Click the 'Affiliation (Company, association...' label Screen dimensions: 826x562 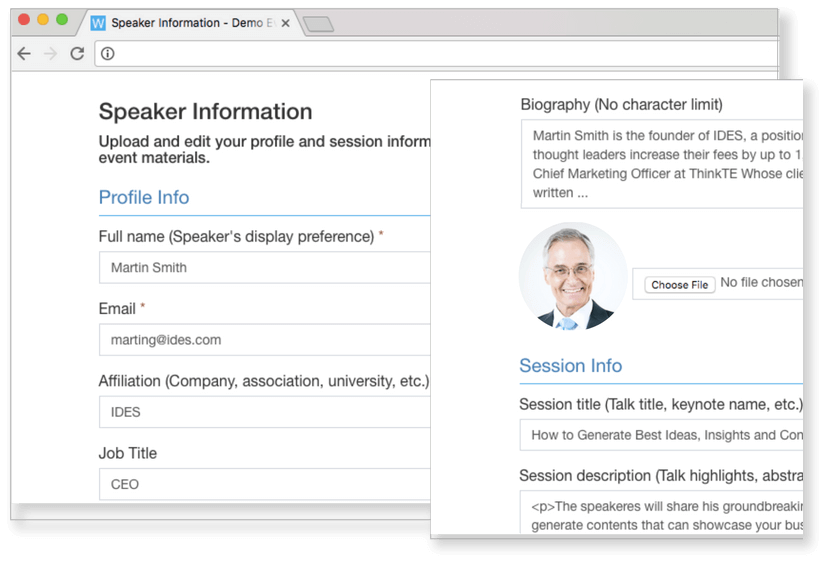(x=264, y=381)
